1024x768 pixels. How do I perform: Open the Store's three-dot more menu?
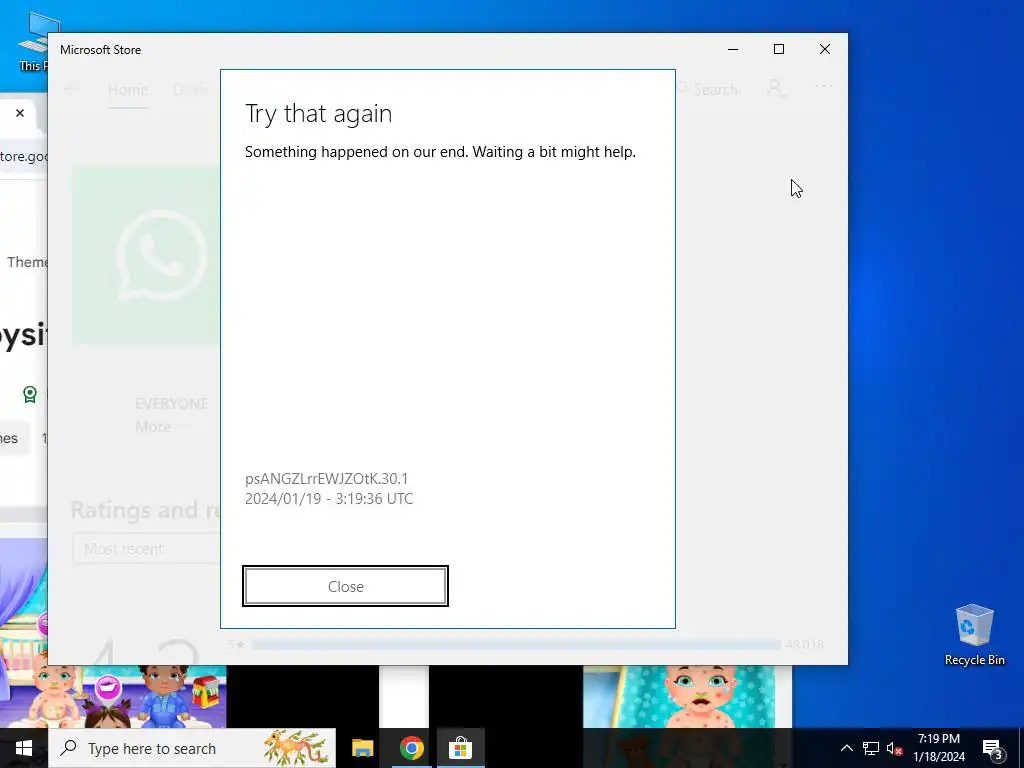point(824,86)
